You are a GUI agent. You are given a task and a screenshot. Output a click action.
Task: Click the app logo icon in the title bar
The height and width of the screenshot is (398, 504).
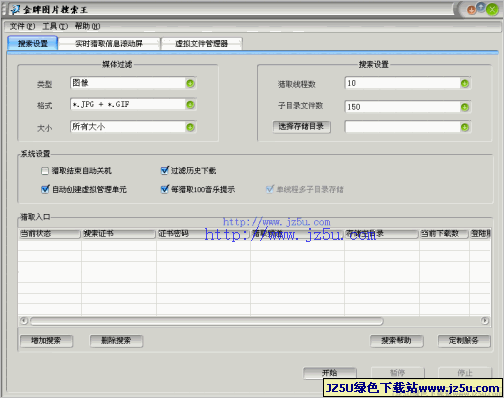pyautogui.click(x=15, y=10)
